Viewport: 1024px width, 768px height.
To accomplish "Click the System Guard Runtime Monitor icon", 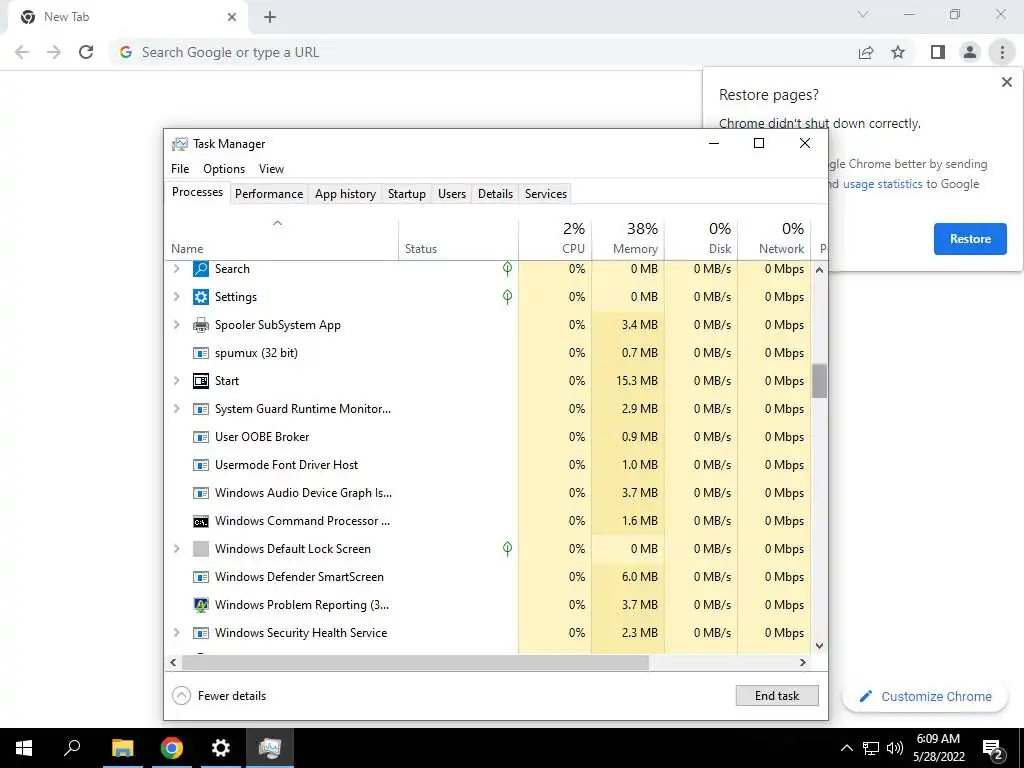I will 200,409.
